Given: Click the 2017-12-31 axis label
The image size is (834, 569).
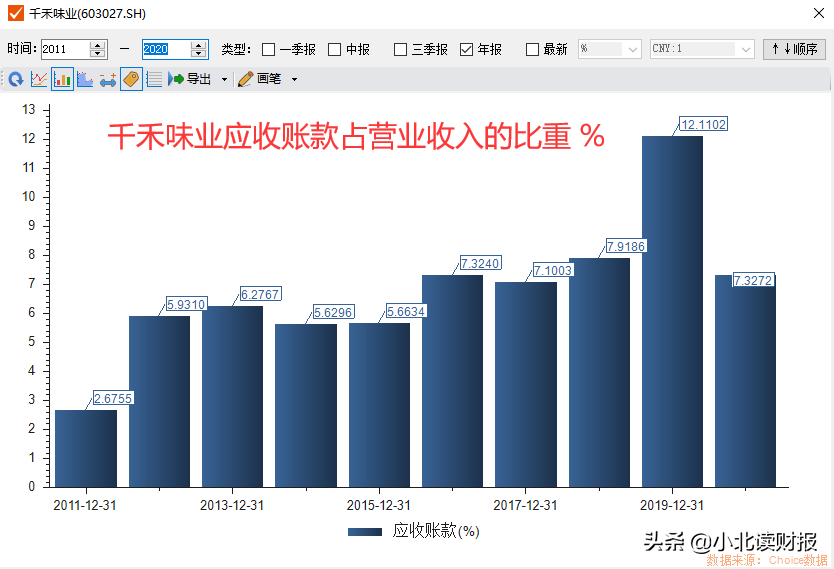Looking at the screenshot, I should [x=526, y=505].
